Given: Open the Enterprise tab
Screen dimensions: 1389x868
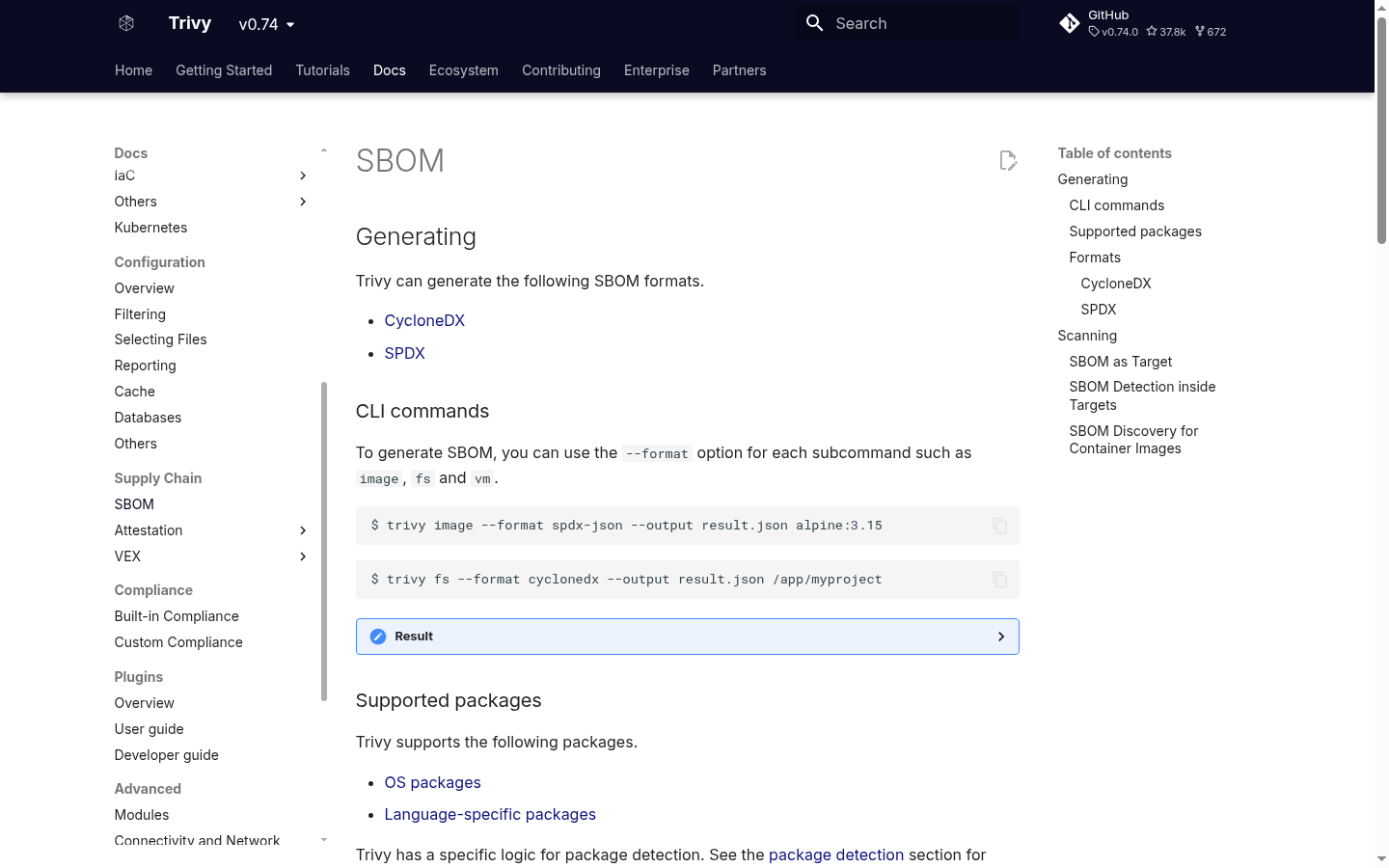Looking at the screenshot, I should 657,70.
